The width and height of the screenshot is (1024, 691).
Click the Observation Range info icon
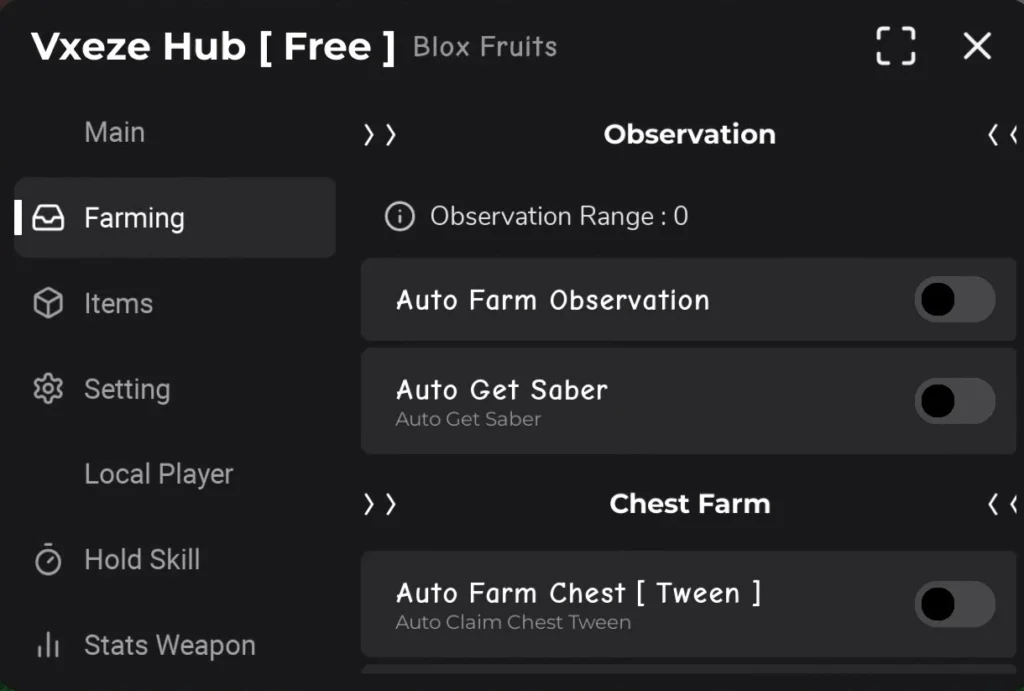[399, 216]
